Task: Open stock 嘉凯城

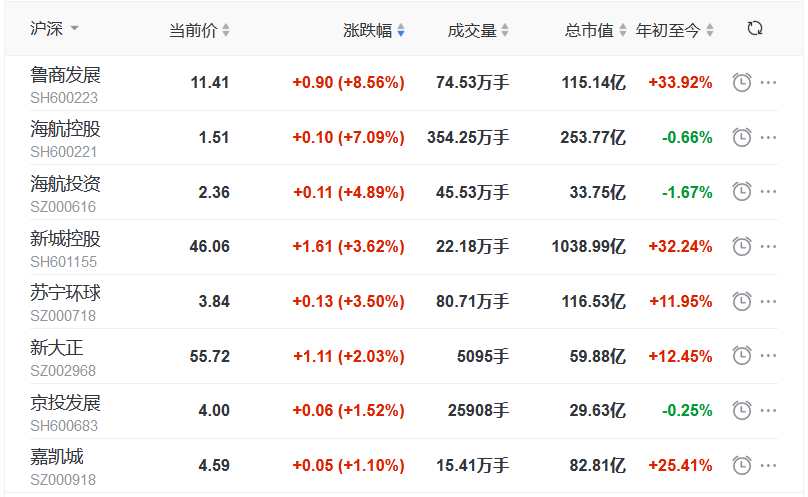Action: [57, 457]
